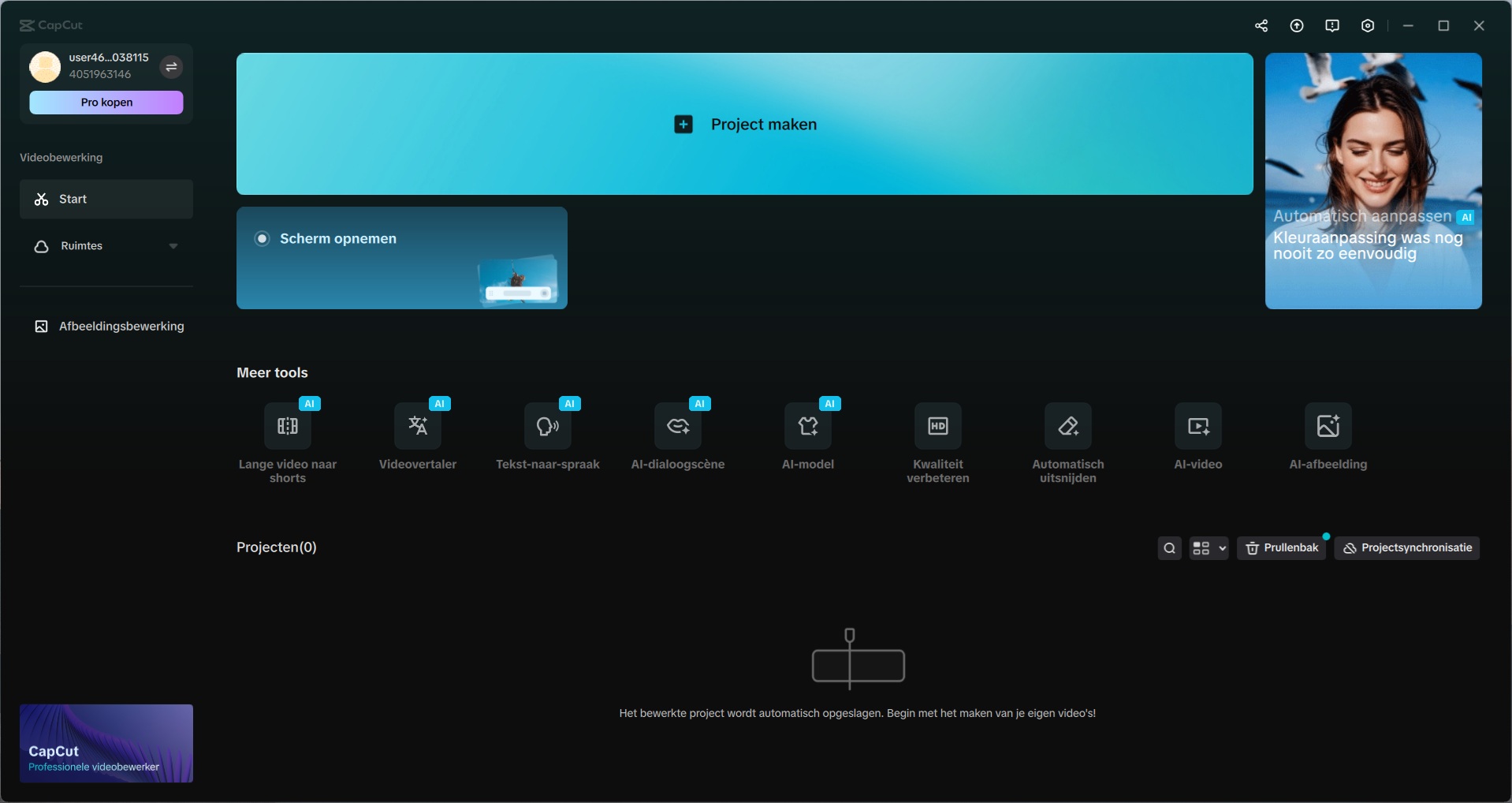Open settings hexagon icon in title bar
1512x803 pixels.
coord(1368,26)
